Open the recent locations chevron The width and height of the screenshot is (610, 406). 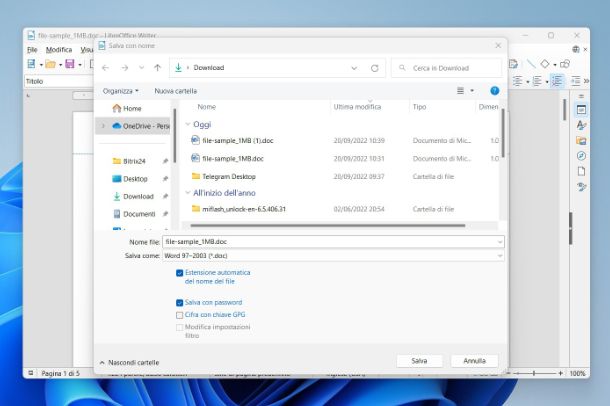click(x=141, y=68)
